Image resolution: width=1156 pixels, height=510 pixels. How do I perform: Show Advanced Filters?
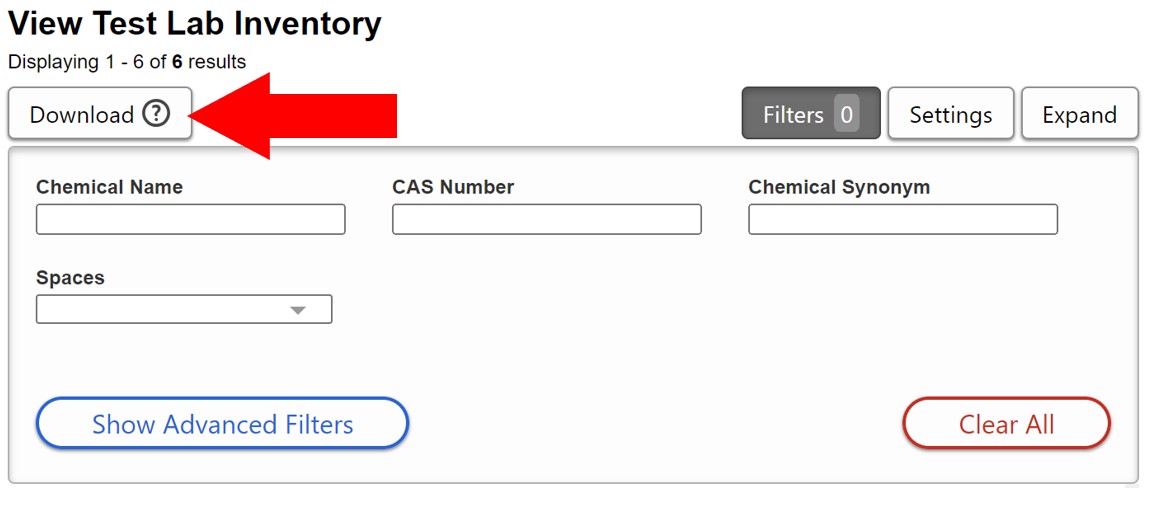[222, 424]
